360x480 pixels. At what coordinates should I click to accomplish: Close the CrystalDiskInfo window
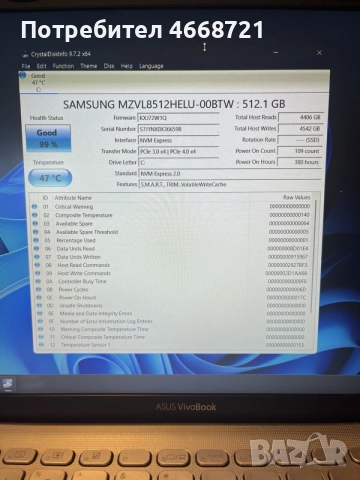(x=319, y=53)
